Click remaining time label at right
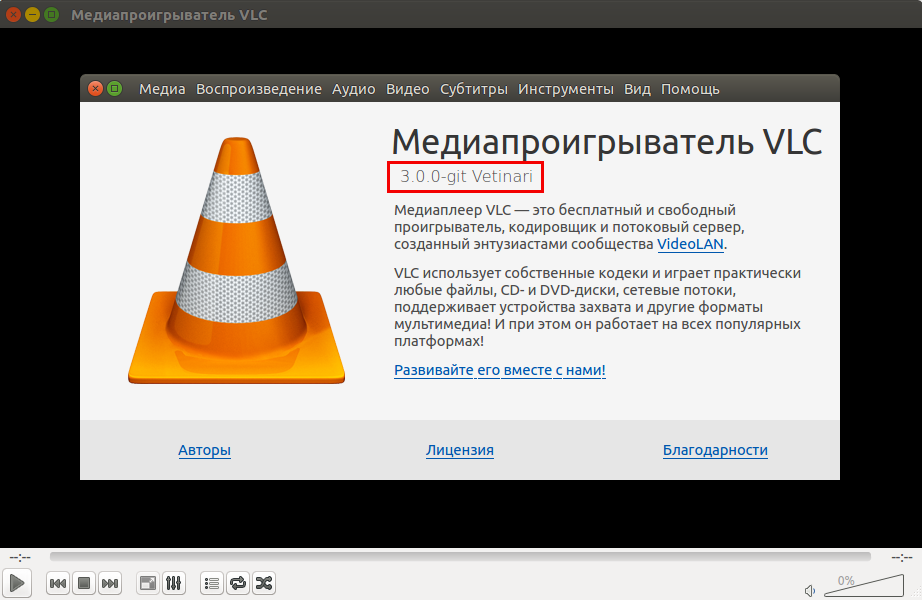This screenshot has height=600, width=922. tap(902, 557)
